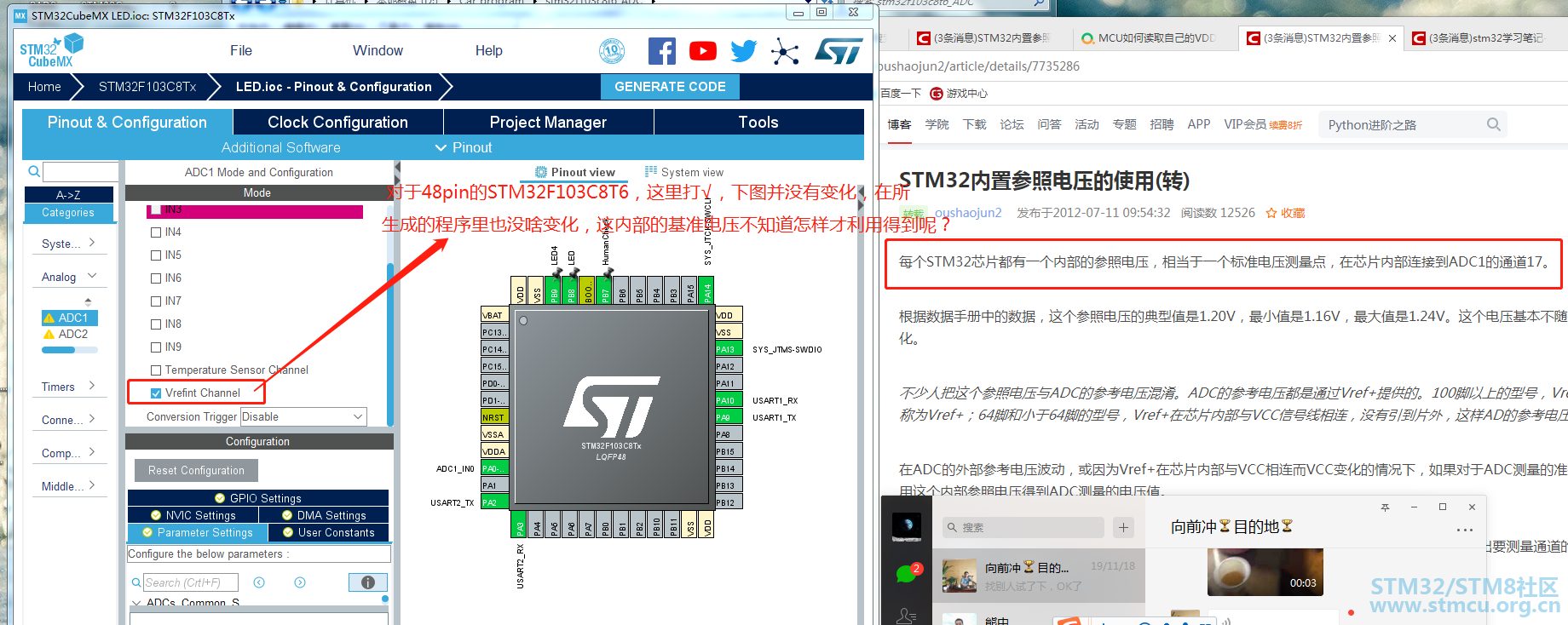Go to previous parameter search result

259,582
